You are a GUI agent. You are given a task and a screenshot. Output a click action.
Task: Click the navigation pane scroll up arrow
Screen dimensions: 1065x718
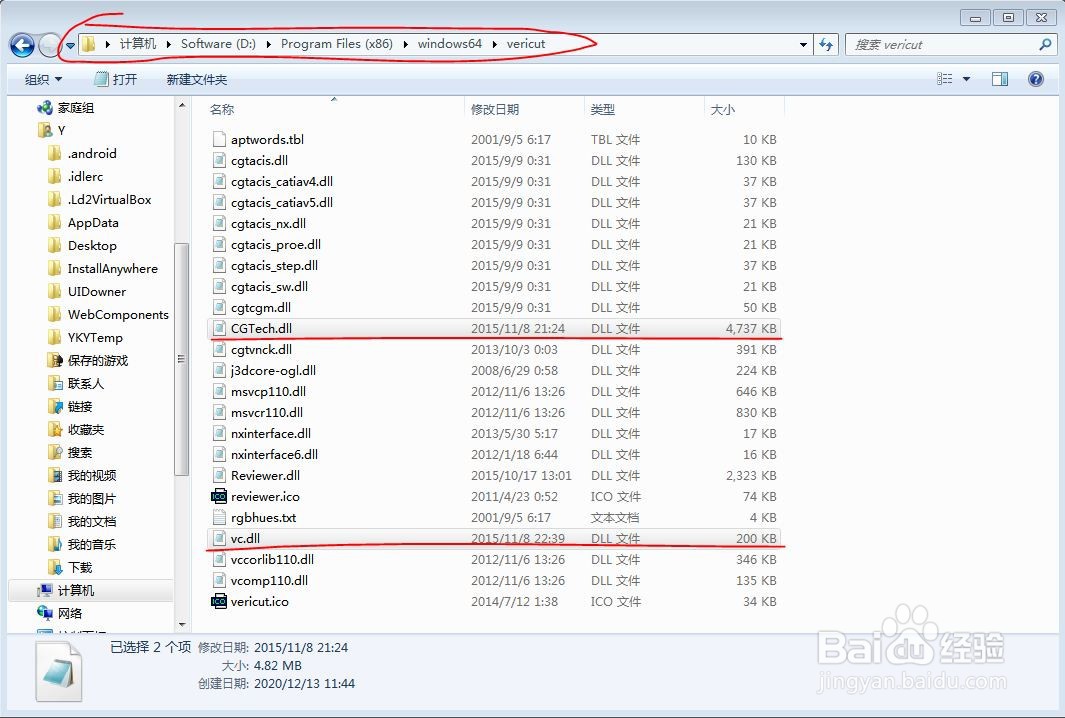coord(181,105)
